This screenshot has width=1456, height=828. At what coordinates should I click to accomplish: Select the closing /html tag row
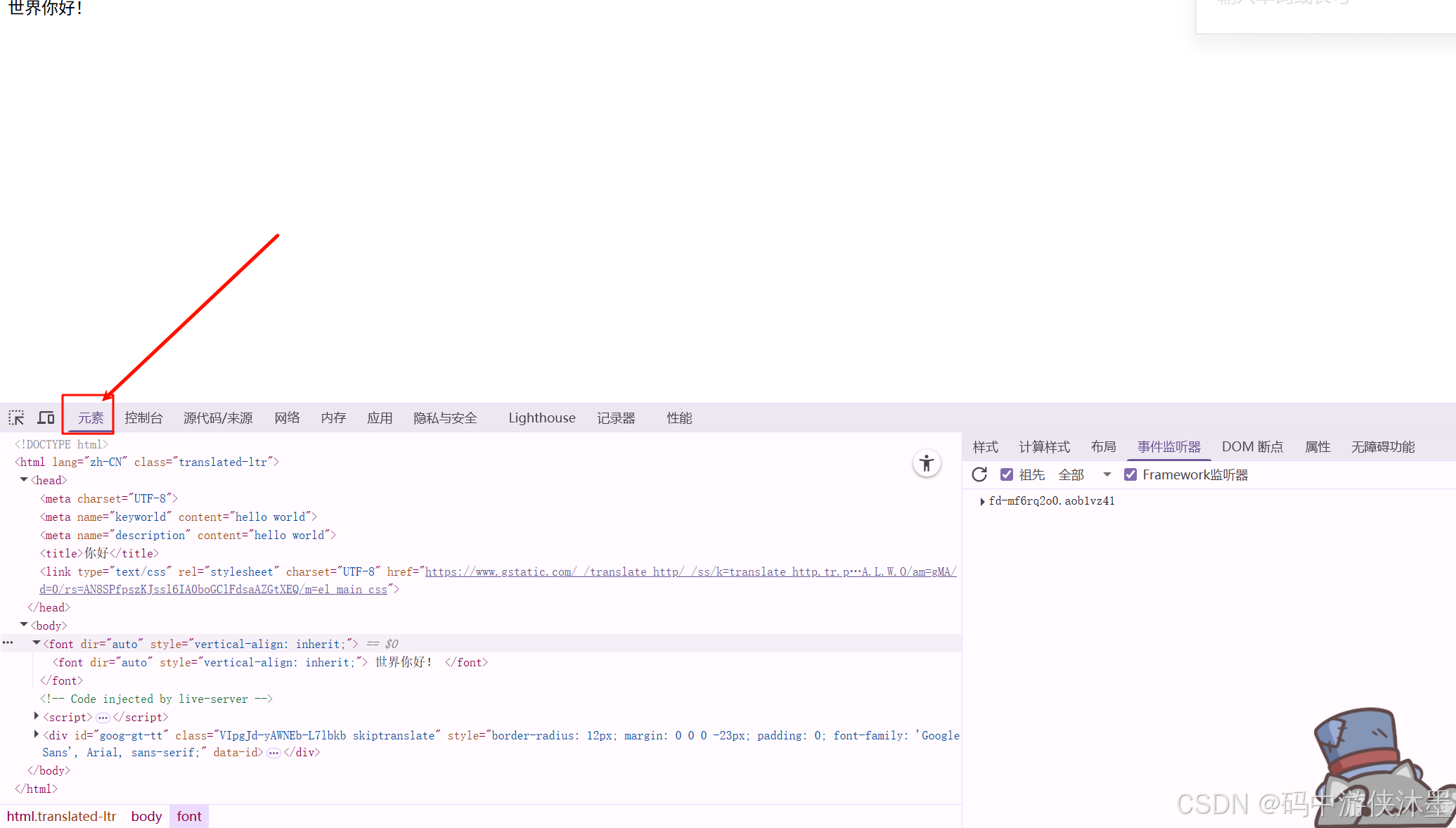click(x=36, y=789)
